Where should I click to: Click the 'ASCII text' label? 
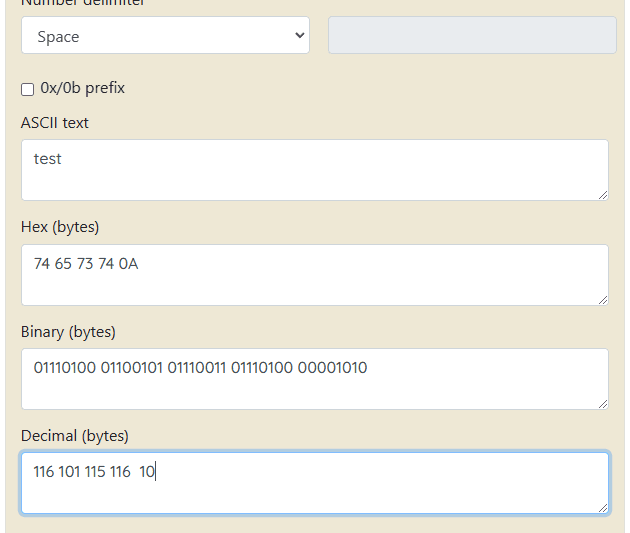(55, 123)
